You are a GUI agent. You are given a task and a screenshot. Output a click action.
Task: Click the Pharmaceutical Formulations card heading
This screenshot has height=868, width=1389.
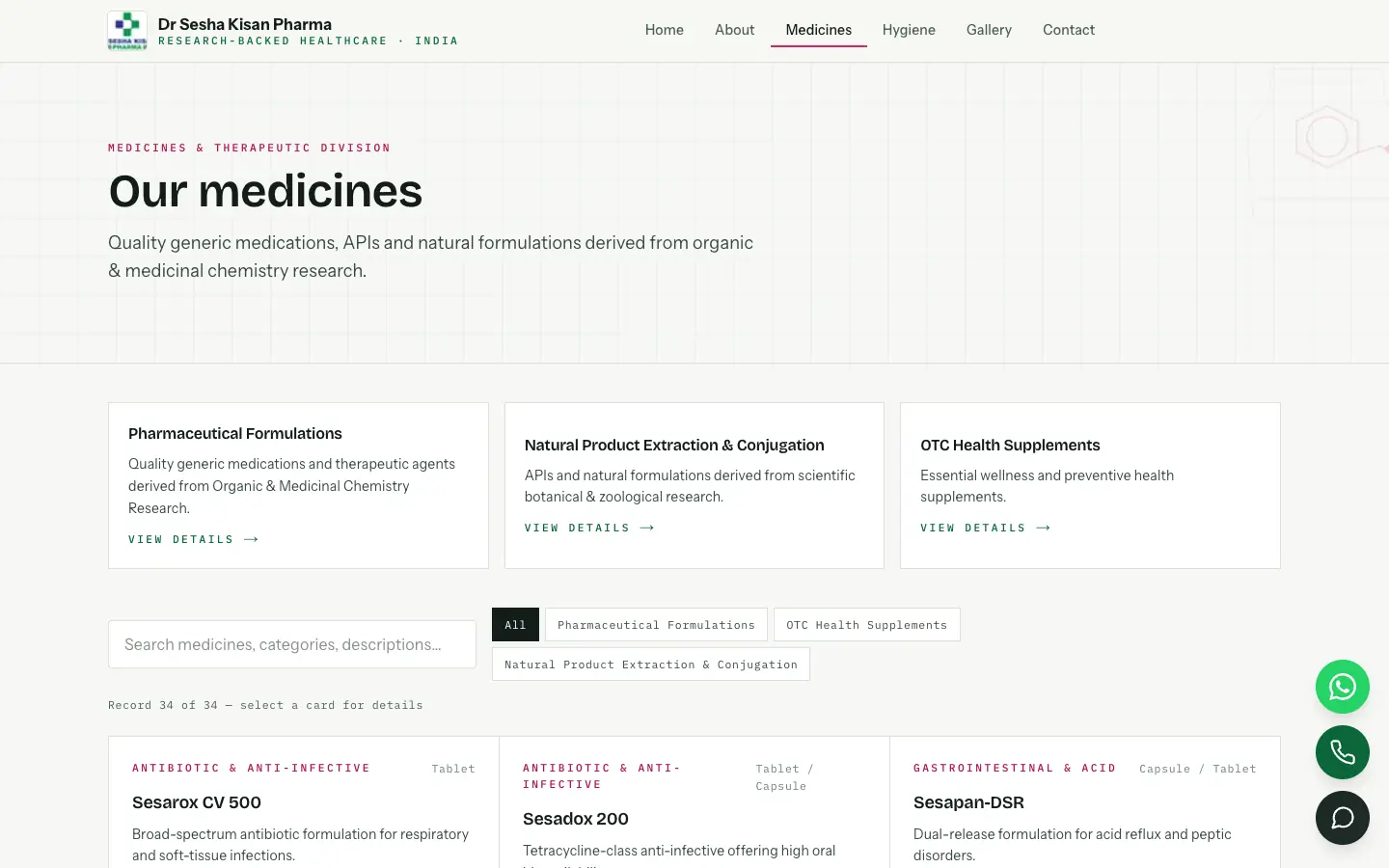[x=235, y=434]
